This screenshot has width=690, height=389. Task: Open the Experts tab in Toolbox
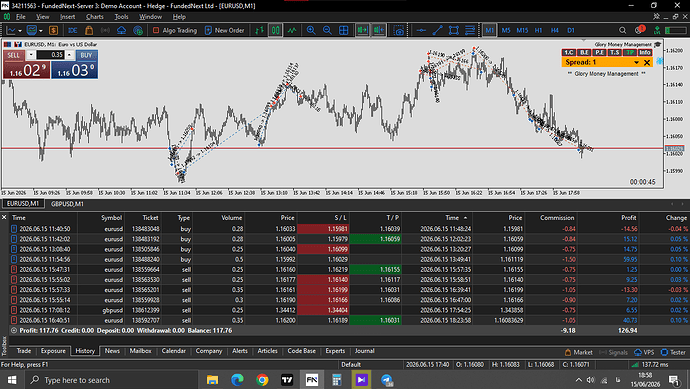coord(335,351)
